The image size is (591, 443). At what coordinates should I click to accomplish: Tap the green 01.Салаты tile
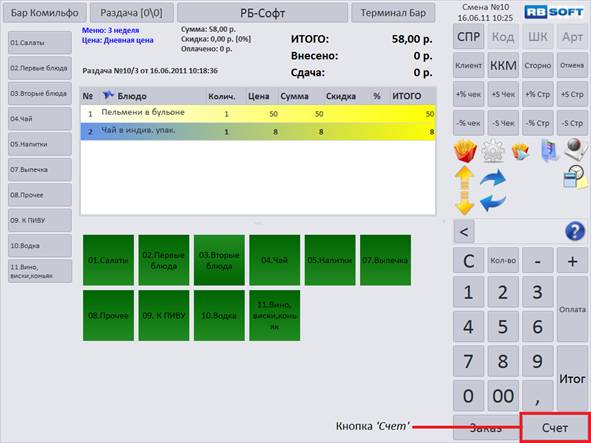108,260
